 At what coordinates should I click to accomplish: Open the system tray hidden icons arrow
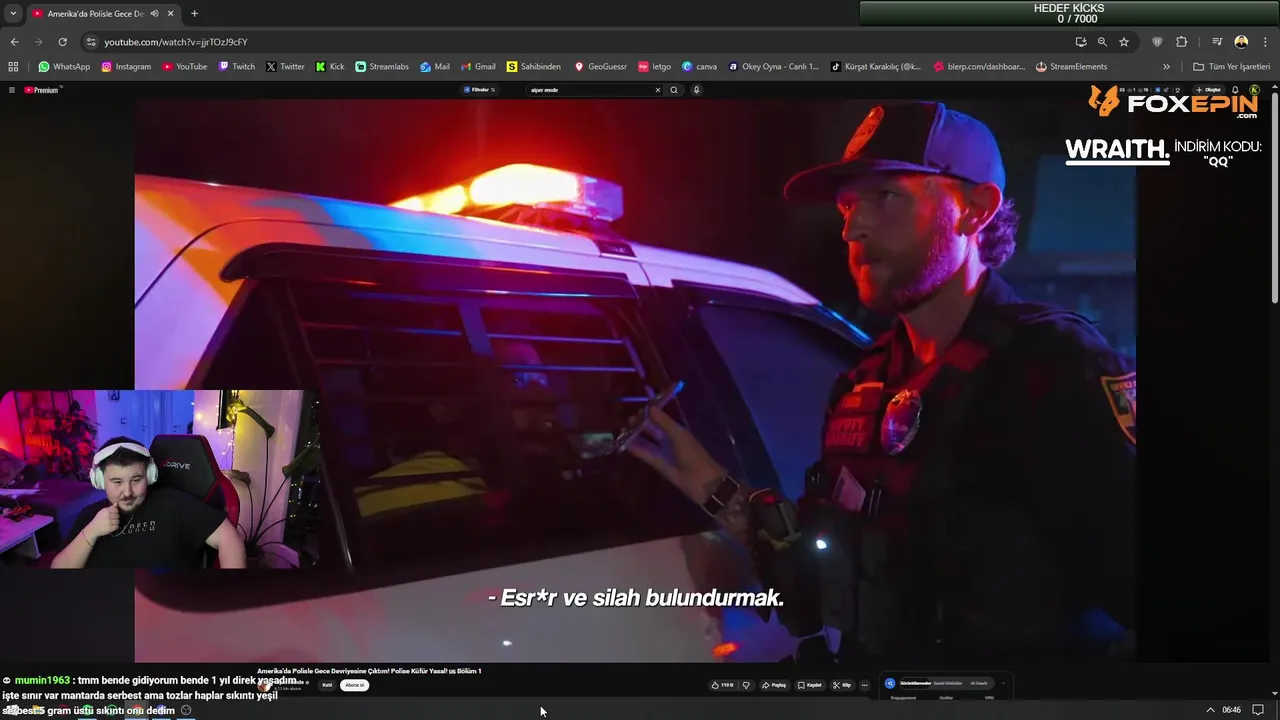coord(1210,710)
